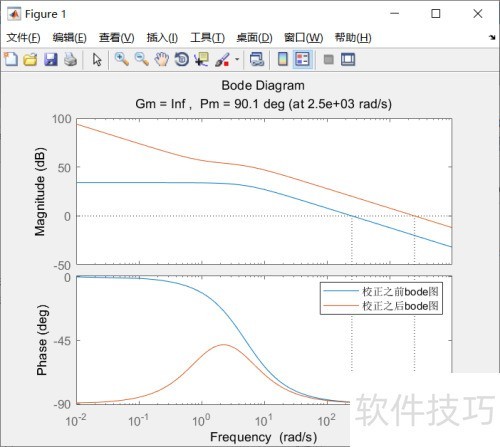
Task: Toggle the Brush data tool
Action: pos(222,60)
